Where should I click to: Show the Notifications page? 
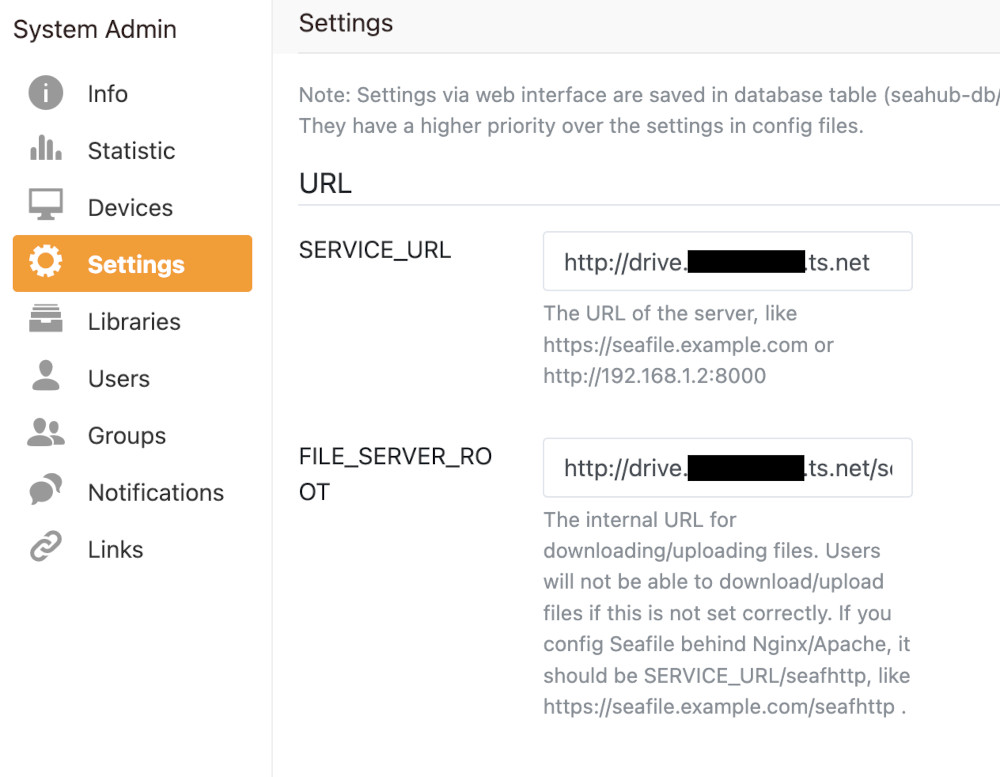click(156, 493)
